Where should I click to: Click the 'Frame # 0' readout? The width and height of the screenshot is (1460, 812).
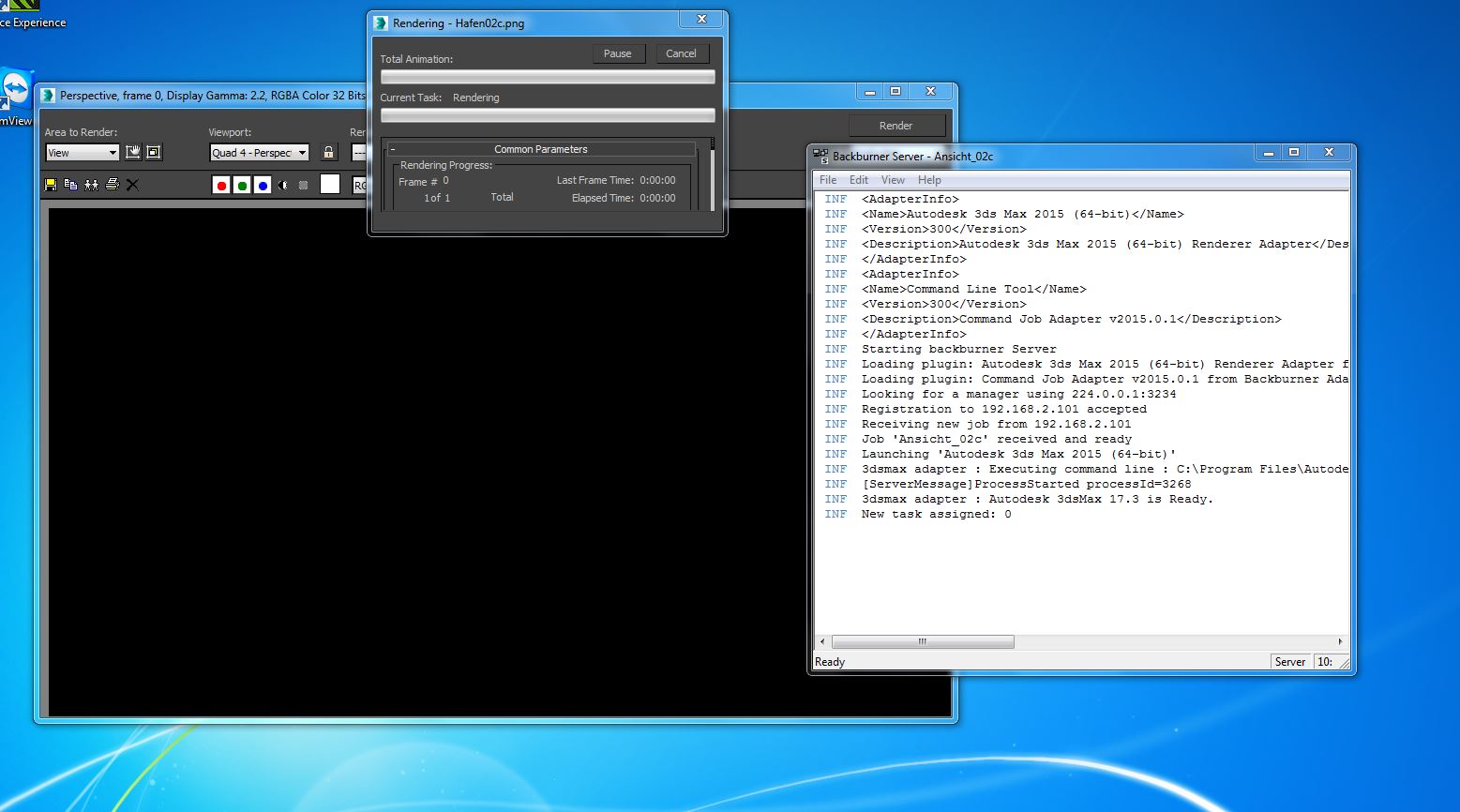point(424,181)
